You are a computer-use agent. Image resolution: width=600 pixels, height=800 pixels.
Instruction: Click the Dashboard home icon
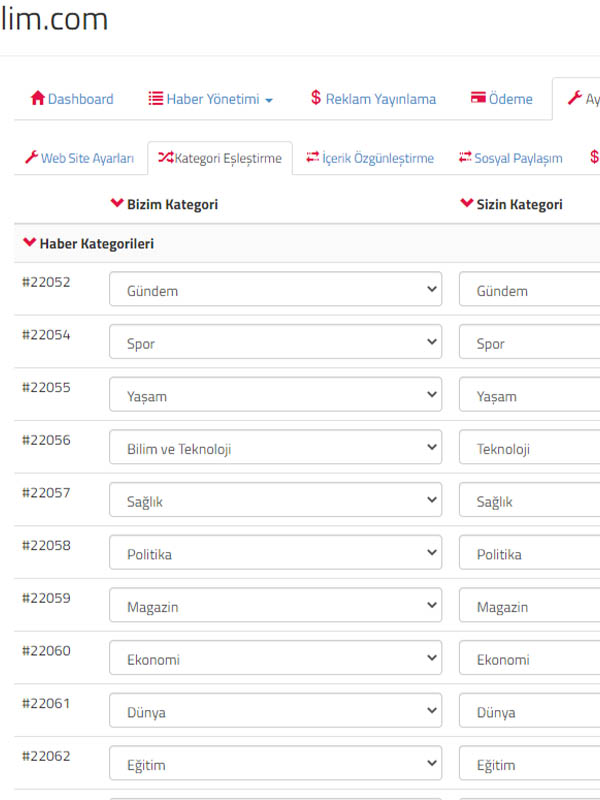point(38,99)
